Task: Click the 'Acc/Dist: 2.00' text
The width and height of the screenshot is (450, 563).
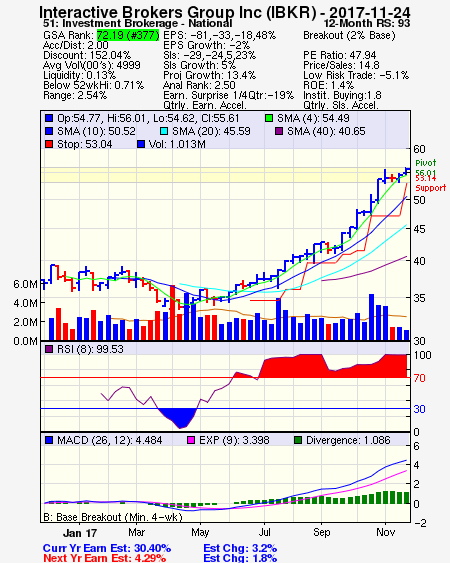Action: (75, 45)
